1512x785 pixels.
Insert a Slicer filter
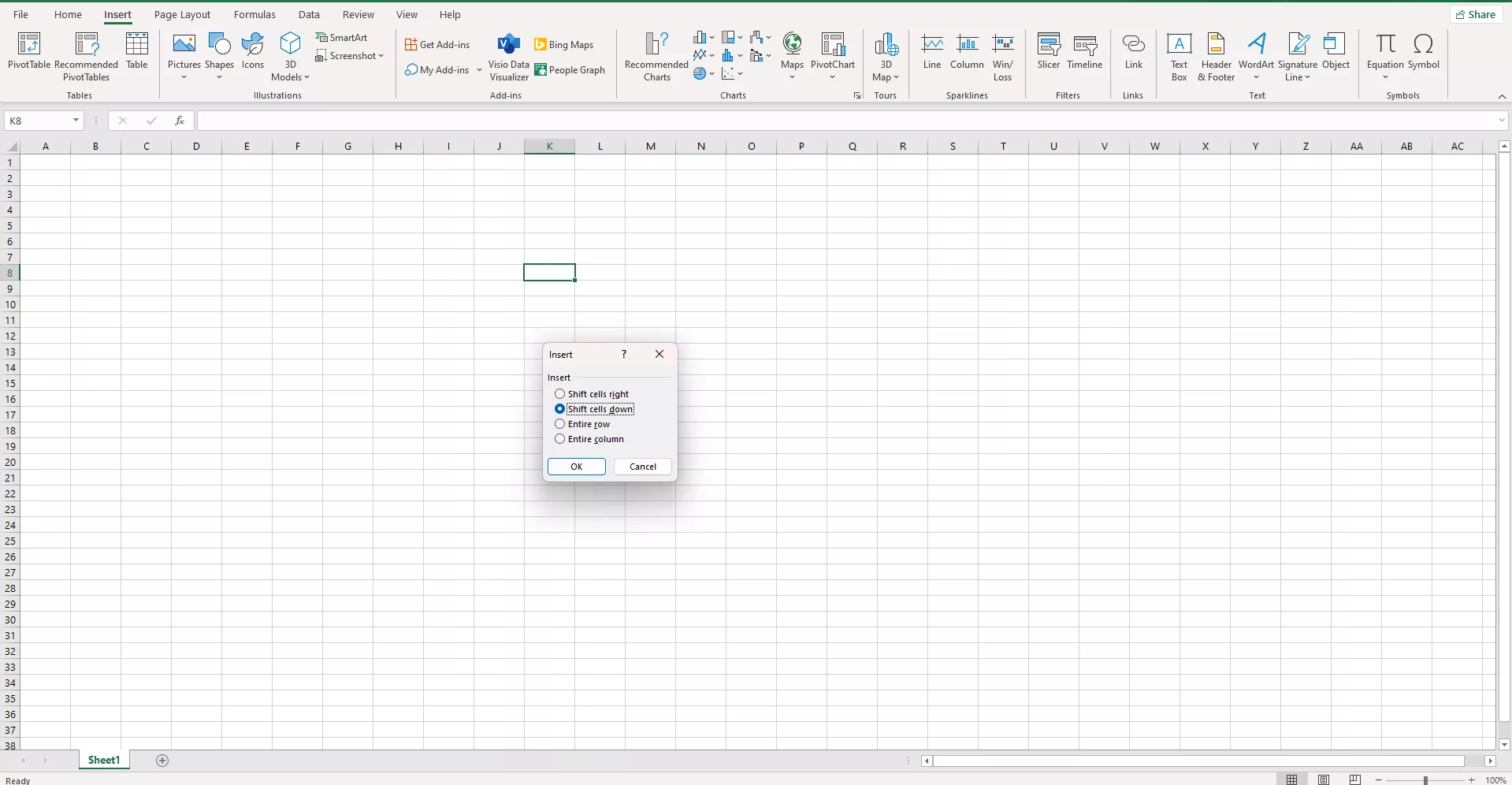(1049, 52)
